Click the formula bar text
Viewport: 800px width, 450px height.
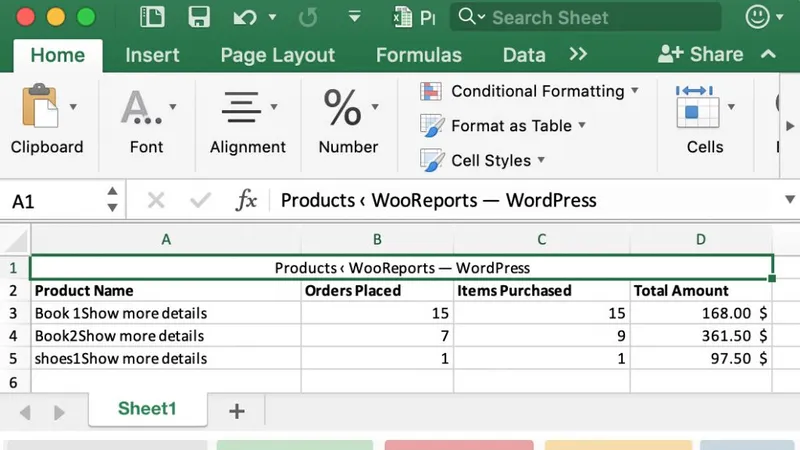[x=438, y=201]
